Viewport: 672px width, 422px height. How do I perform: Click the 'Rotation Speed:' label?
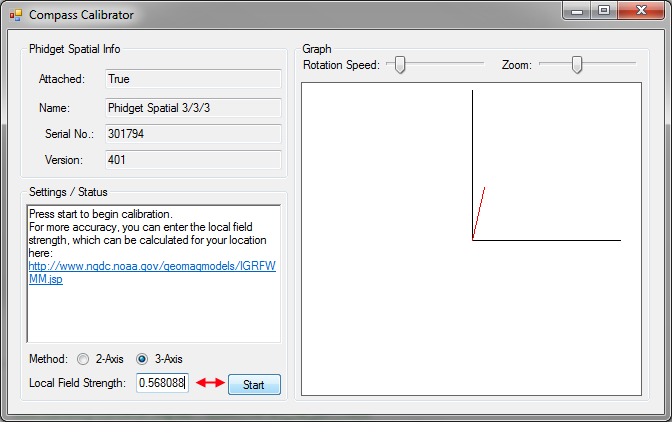point(342,65)
